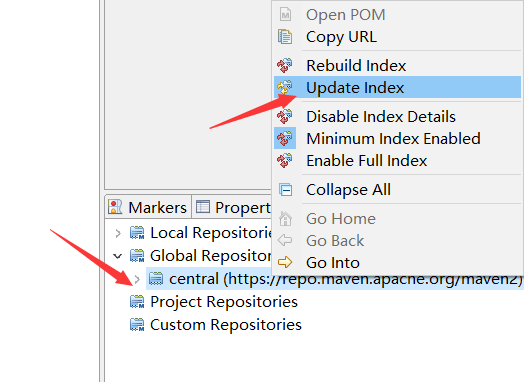
Task: Select Go Into menu entry
Action: coord(397,262)
